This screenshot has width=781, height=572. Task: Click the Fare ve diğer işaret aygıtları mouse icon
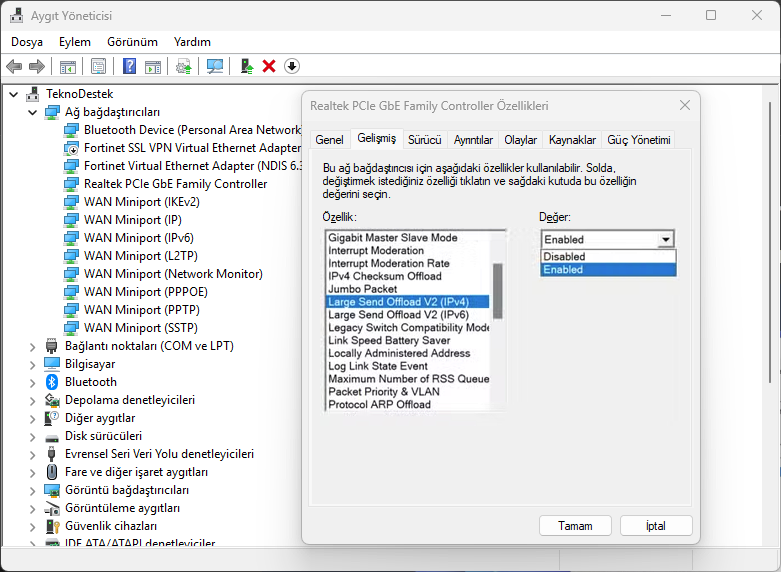pyautogui.click(x=52, y=472)
